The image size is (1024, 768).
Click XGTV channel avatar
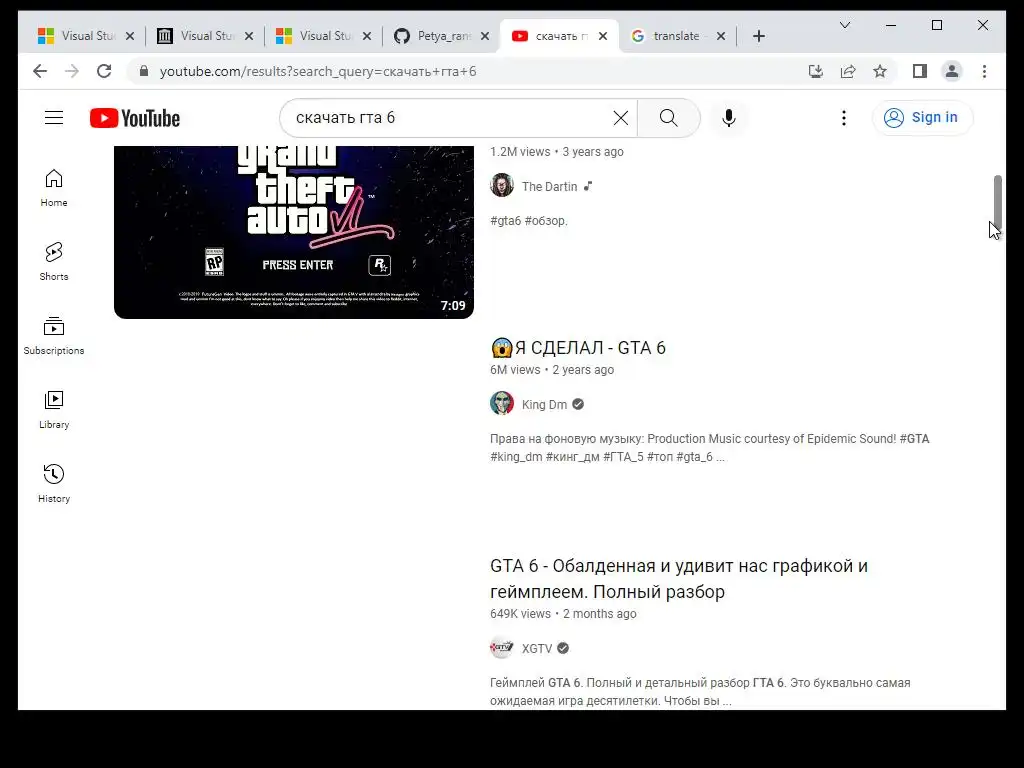[502, 648]
